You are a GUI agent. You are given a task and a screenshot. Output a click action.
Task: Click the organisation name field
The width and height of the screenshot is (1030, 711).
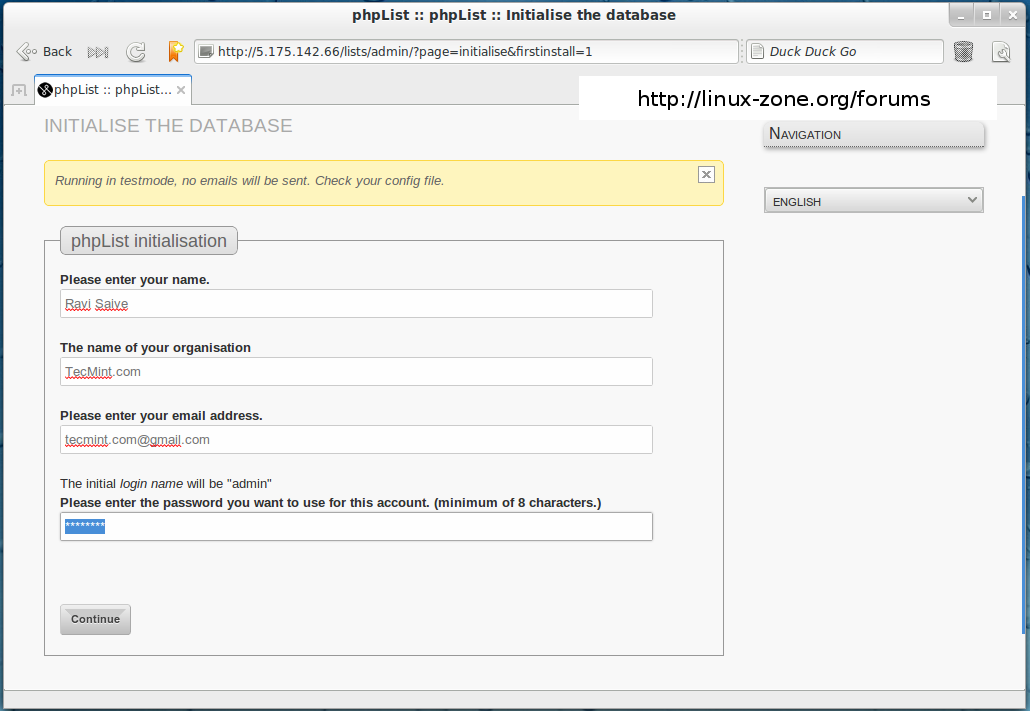tap(356, 372)
